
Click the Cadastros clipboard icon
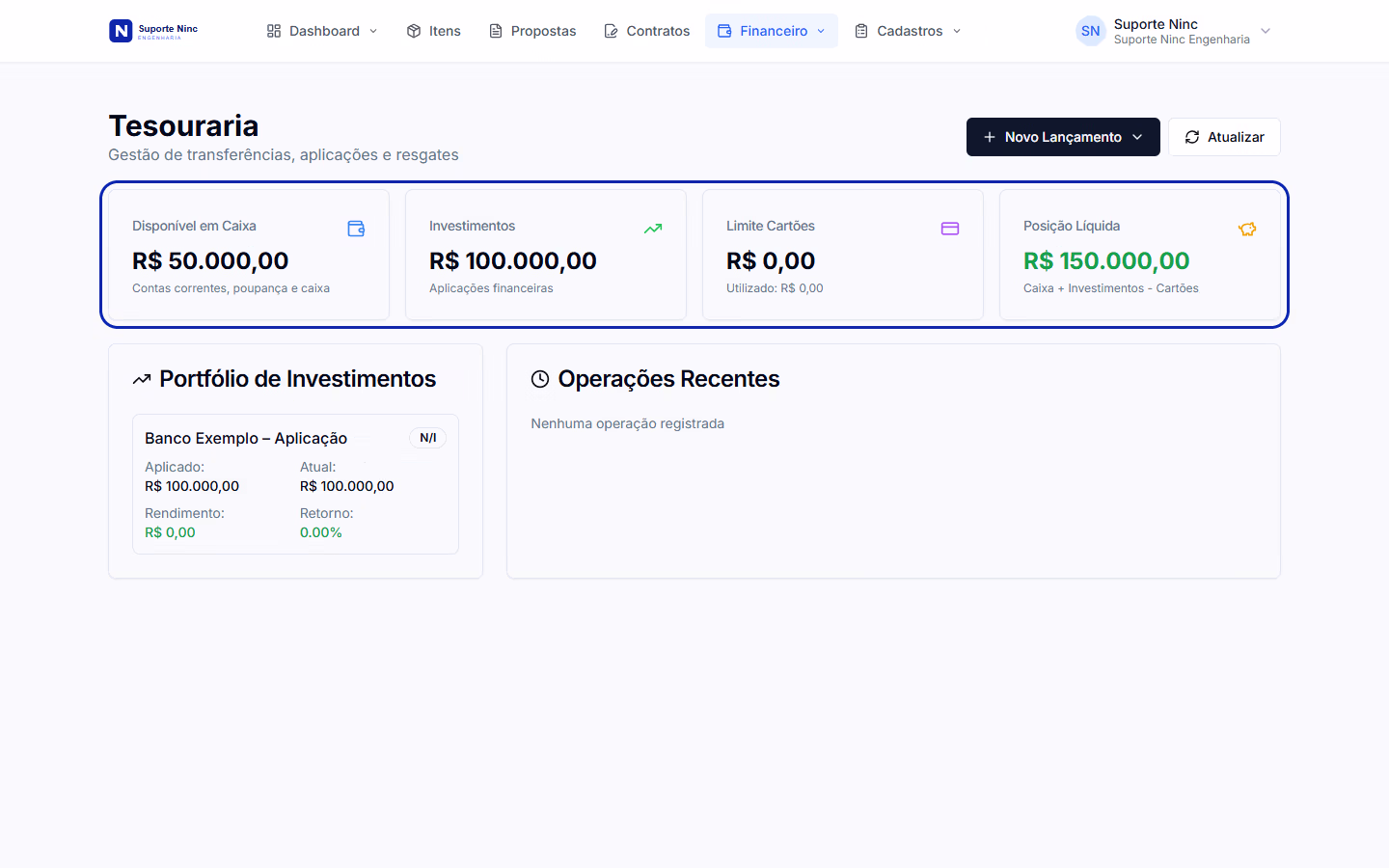coord(861,31)
